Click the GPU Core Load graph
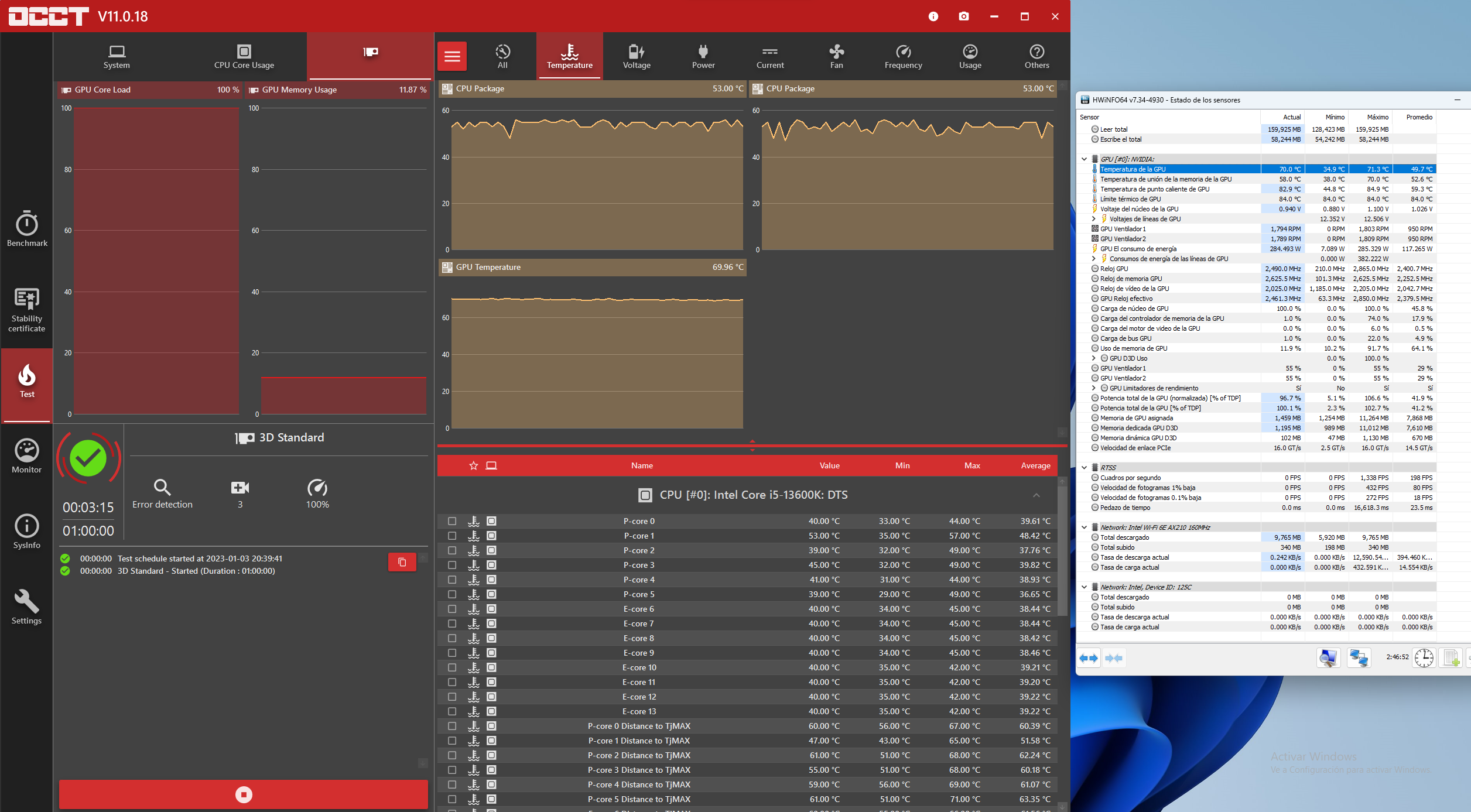 coord(156,261)
